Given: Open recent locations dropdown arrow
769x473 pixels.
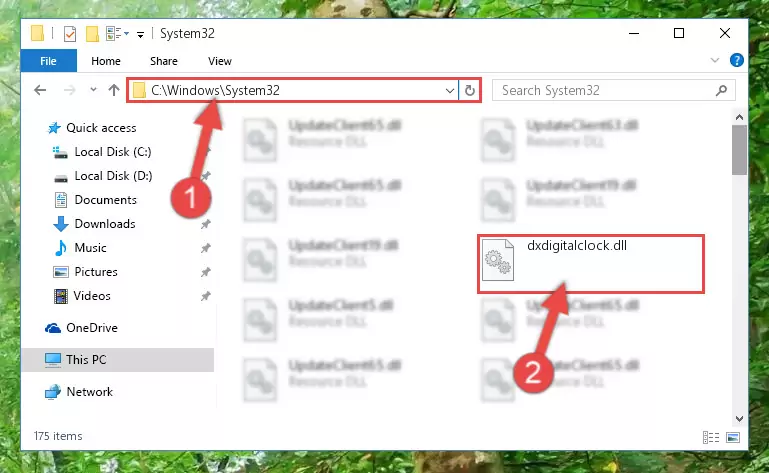Looking at the screenshot, I should point(93,90).
